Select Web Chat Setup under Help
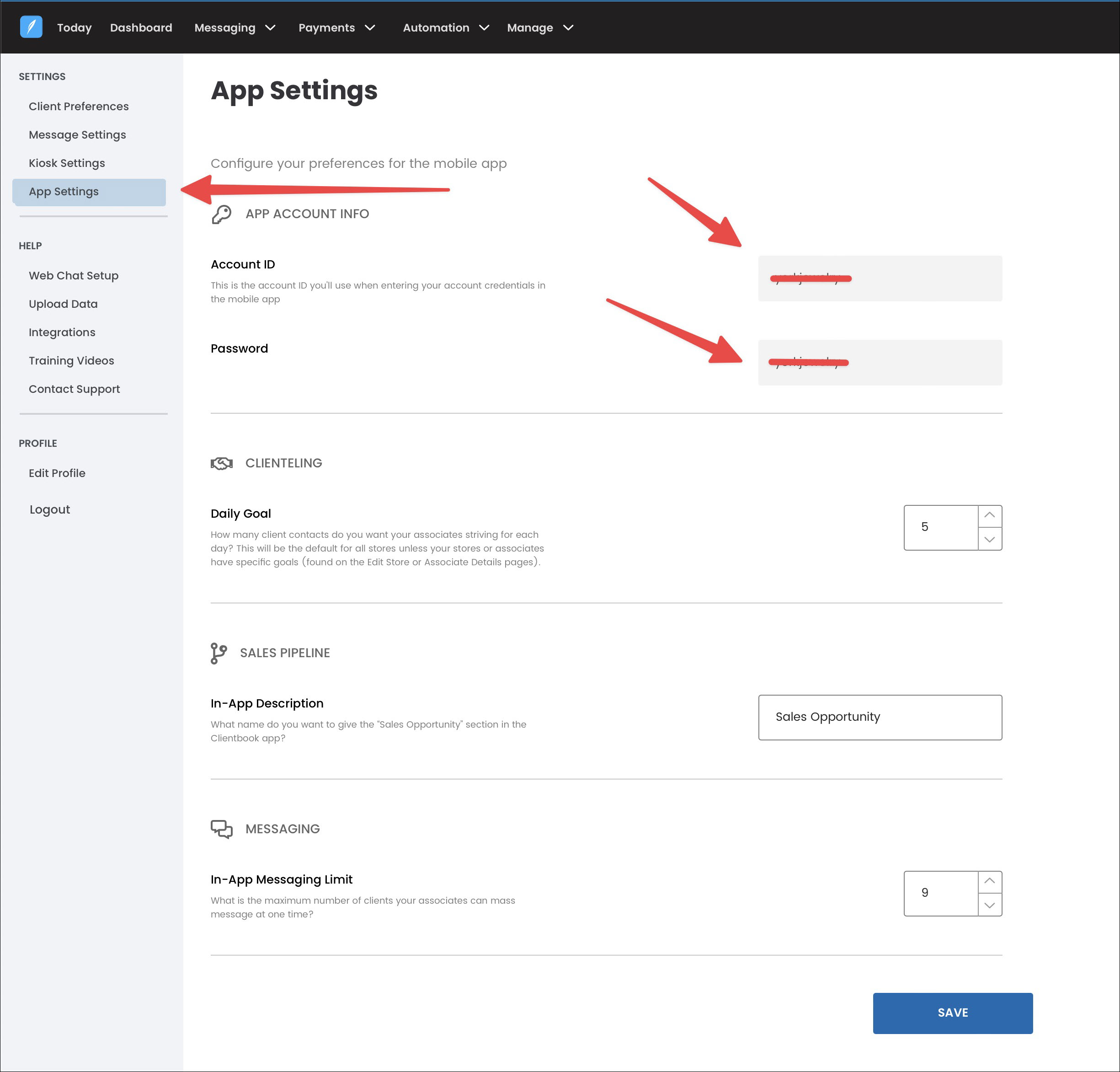This screenshot has width=1120, height=1072. click(x=73, y=275)
